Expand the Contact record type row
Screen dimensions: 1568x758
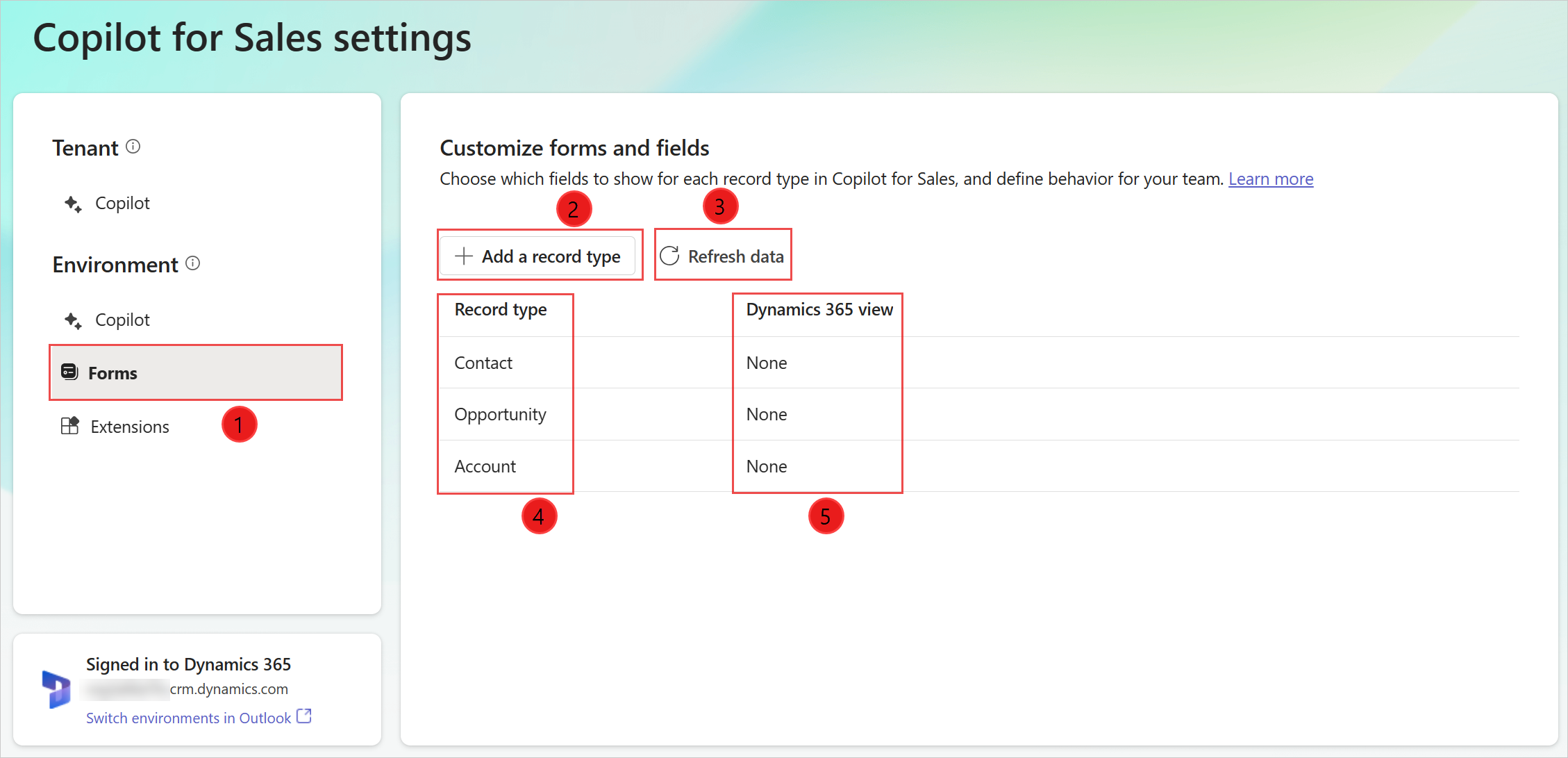tap(483, 361)
